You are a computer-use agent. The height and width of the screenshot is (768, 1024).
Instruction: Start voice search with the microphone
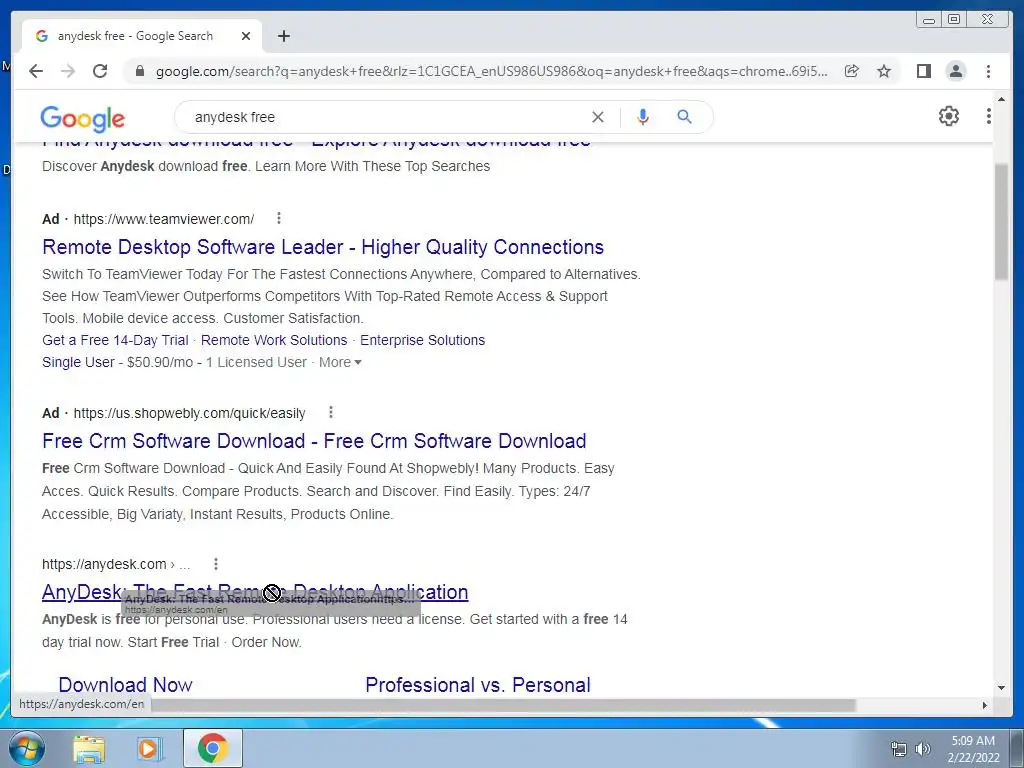click(x=643, y=117)
